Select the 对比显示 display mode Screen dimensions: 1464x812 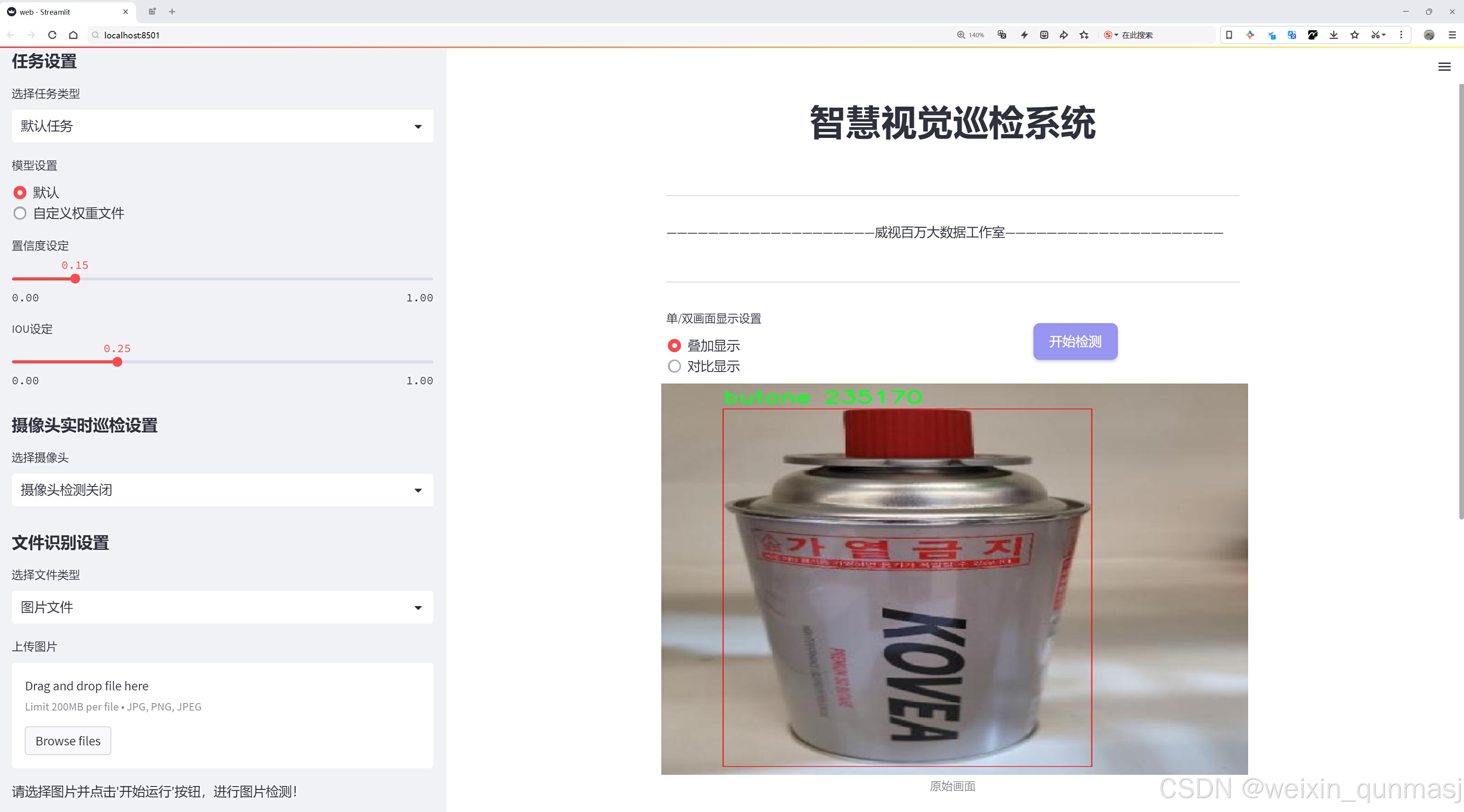(x=674, y=366)
